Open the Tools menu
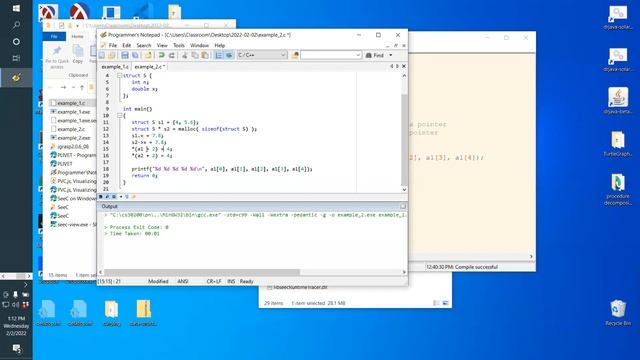This screenshot has height=360, width=640. pyautogui.click(x=179, y=45)
